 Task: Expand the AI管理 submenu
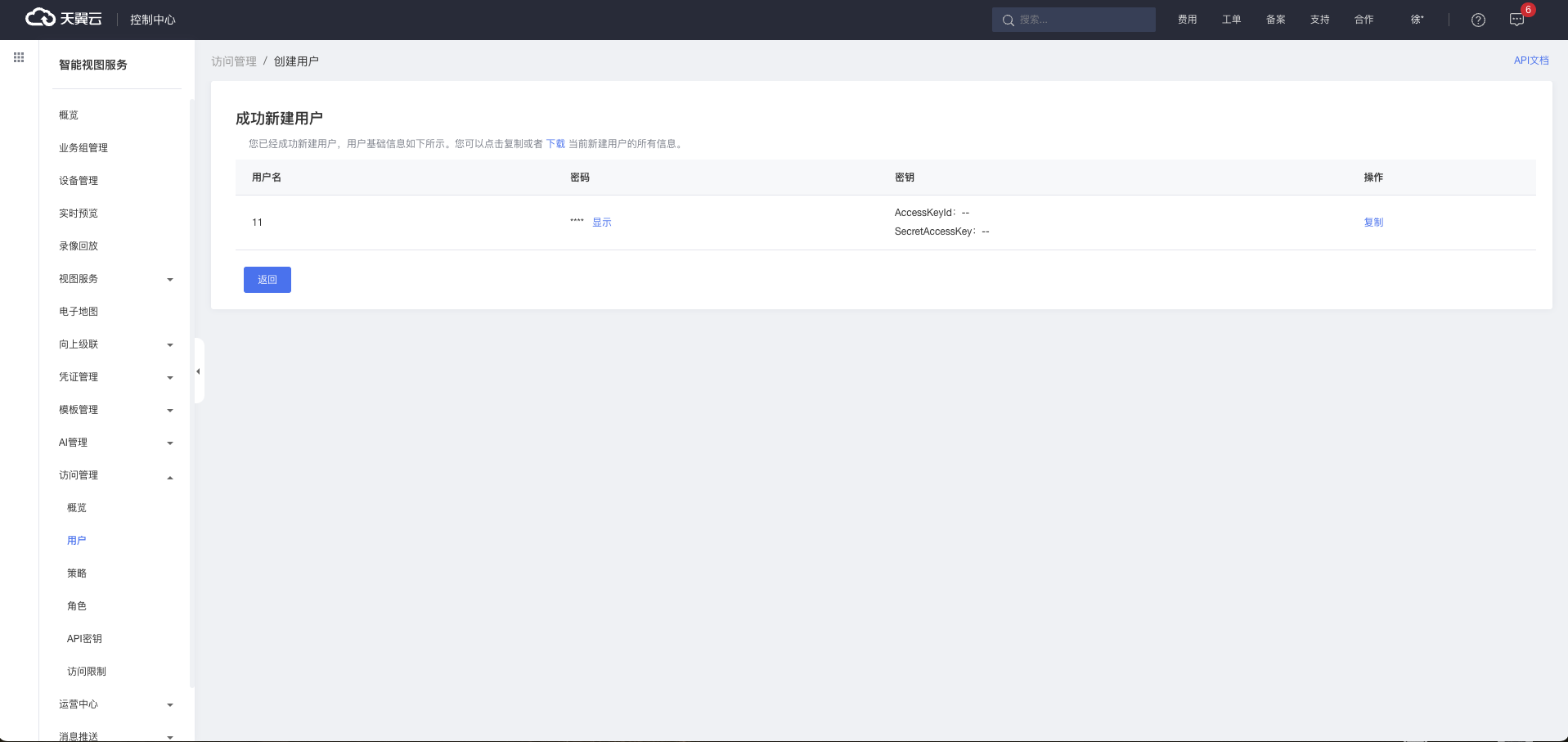(x=115, y=443)
